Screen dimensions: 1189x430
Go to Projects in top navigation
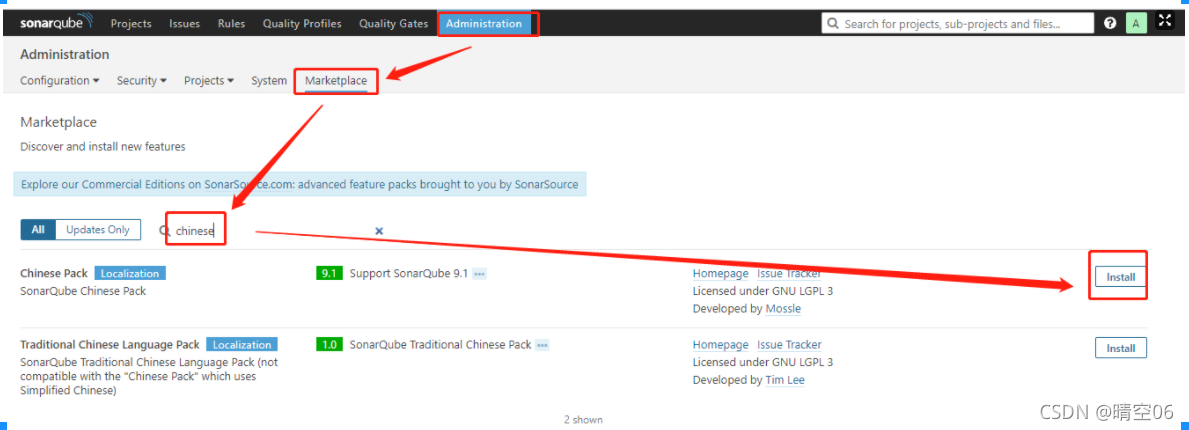(x=131, y=24)
